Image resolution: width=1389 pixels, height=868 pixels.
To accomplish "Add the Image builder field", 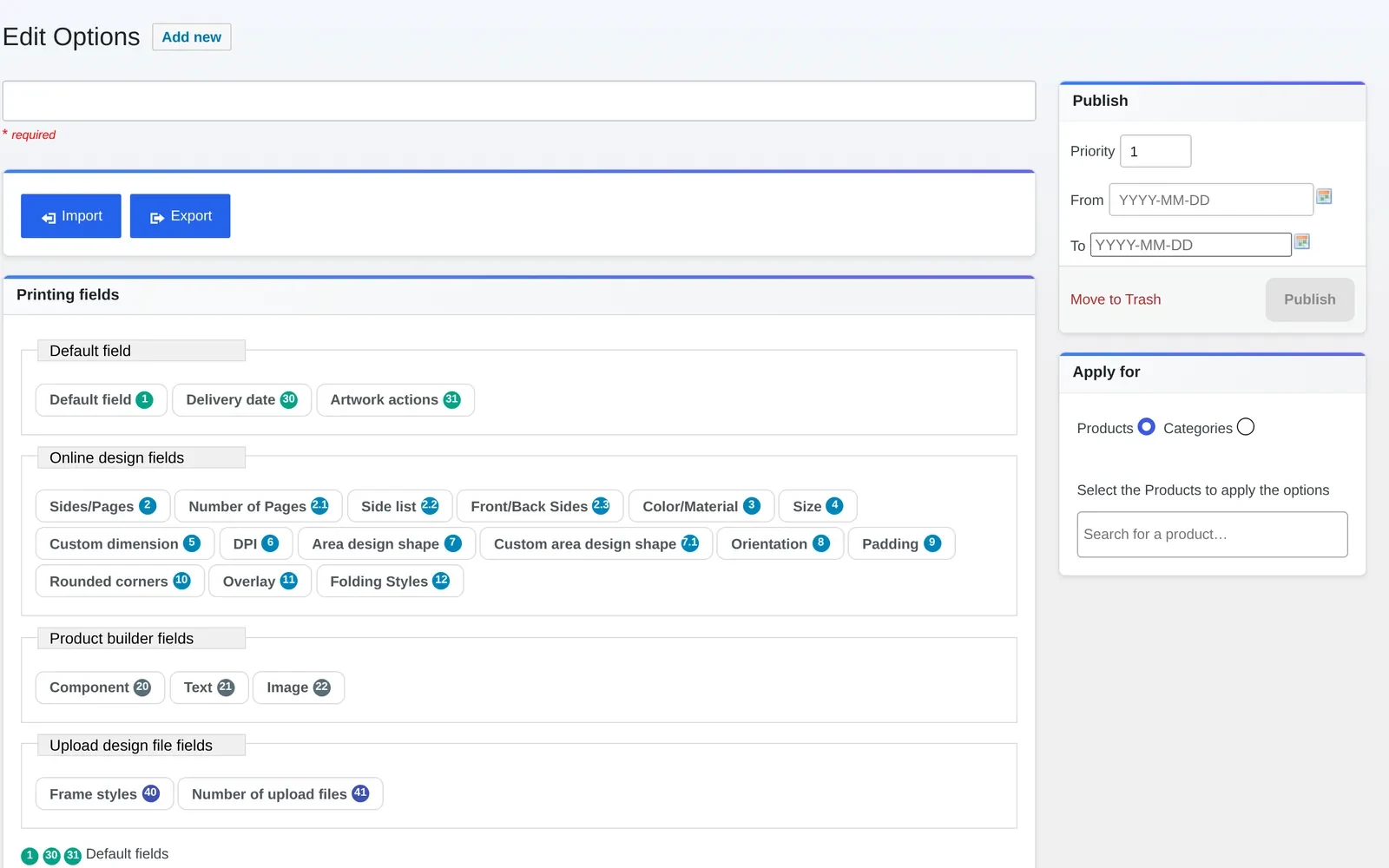I will coord(299,687).
